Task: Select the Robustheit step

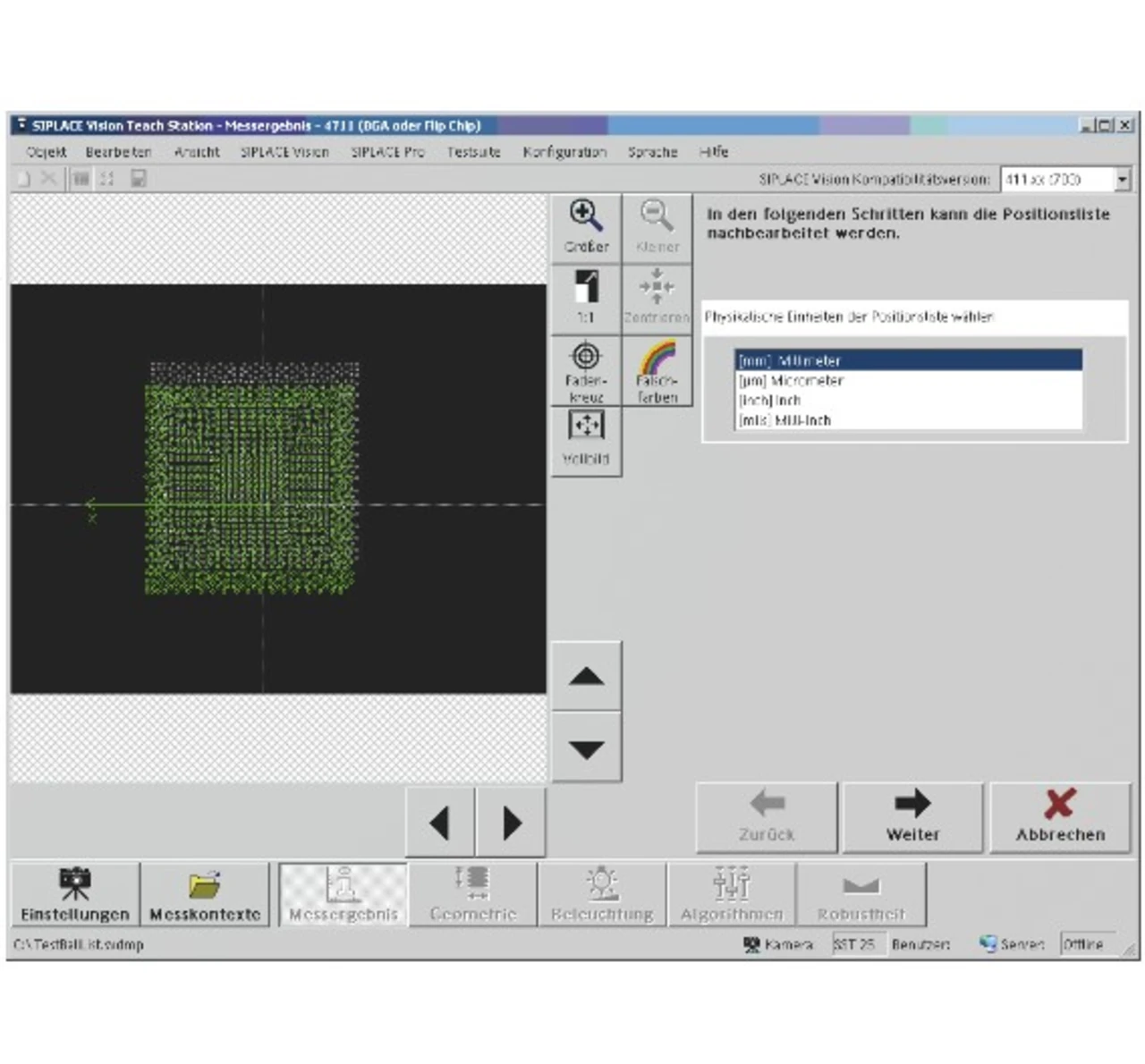Action: [861, 894]
